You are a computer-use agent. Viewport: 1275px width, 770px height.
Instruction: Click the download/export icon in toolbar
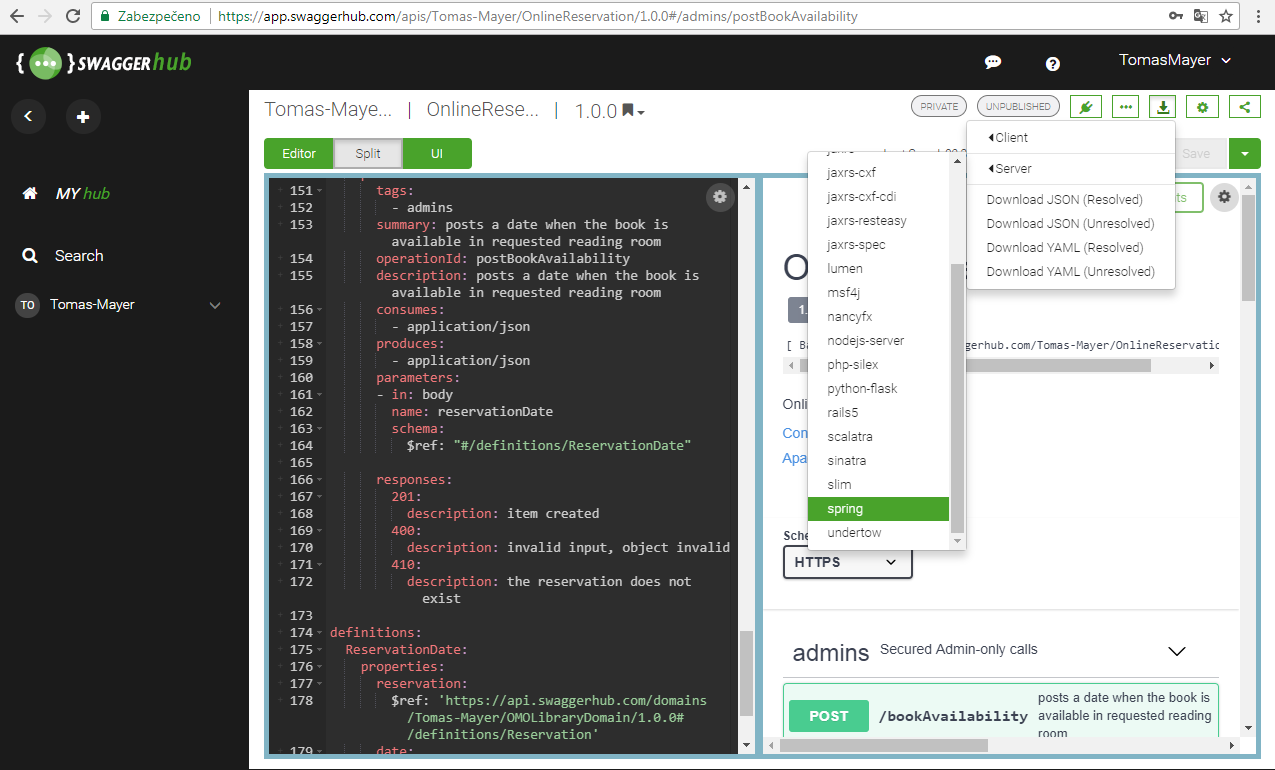click(x=1163, y=107)
